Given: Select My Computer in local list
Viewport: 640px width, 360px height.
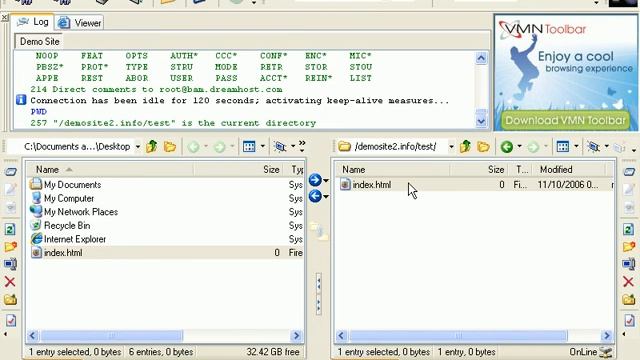Looking at the screenshot, I should [69, 198].
